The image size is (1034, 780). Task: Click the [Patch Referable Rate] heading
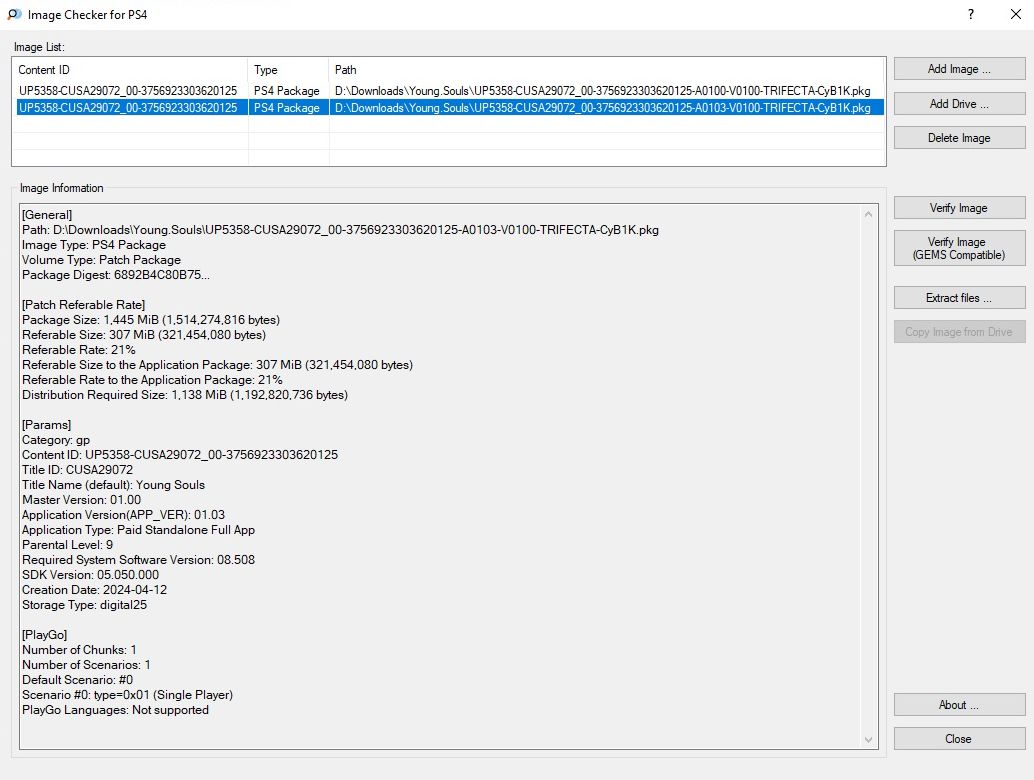click(84, 305)
